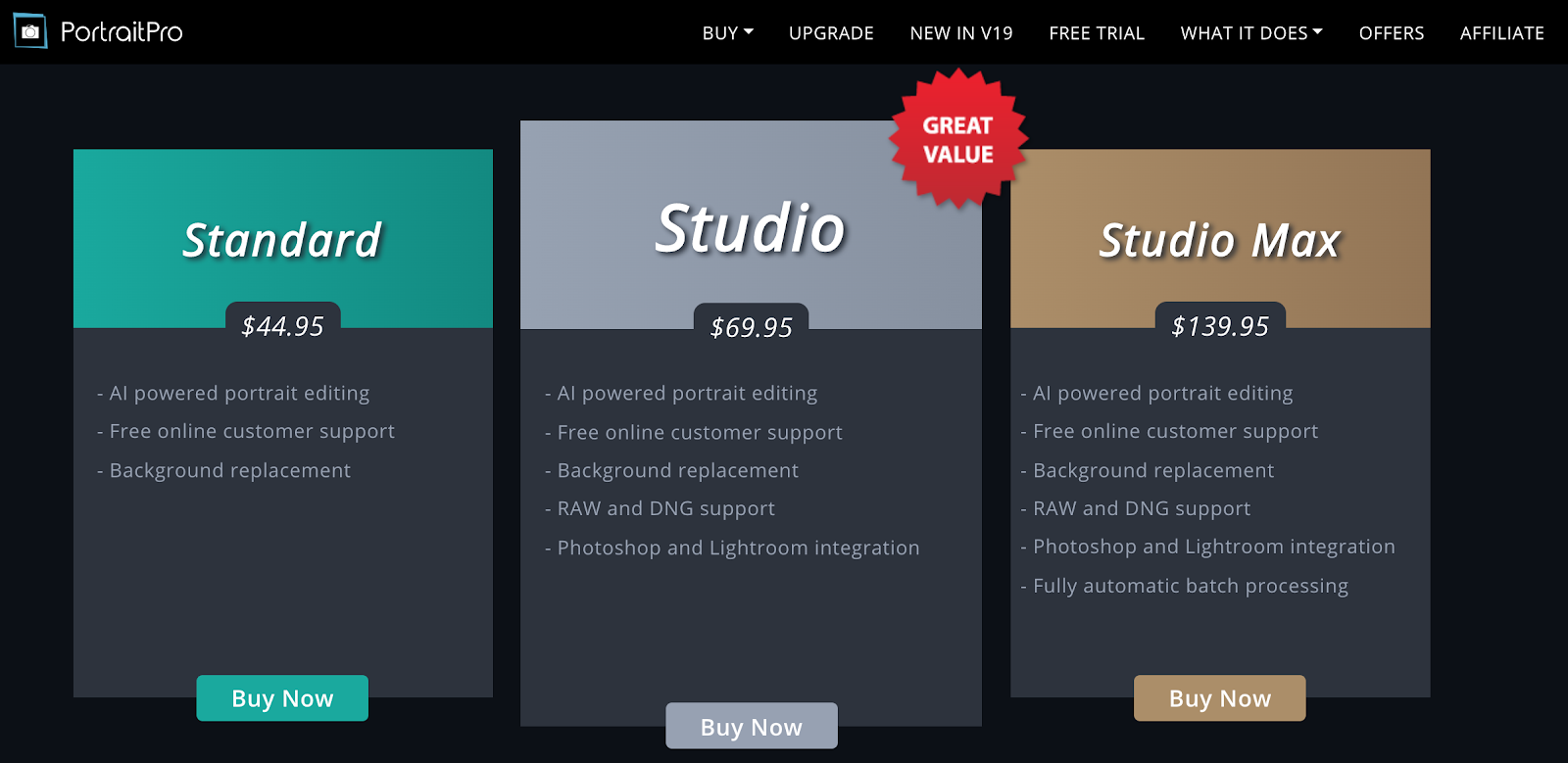Open the UPGRADE page

point(831,33)
